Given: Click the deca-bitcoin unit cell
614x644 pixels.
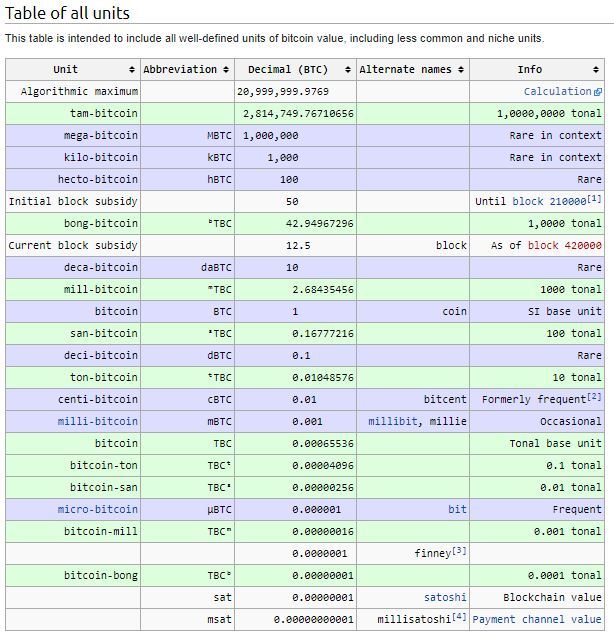Looking at the screenshot, I should 73,267.
